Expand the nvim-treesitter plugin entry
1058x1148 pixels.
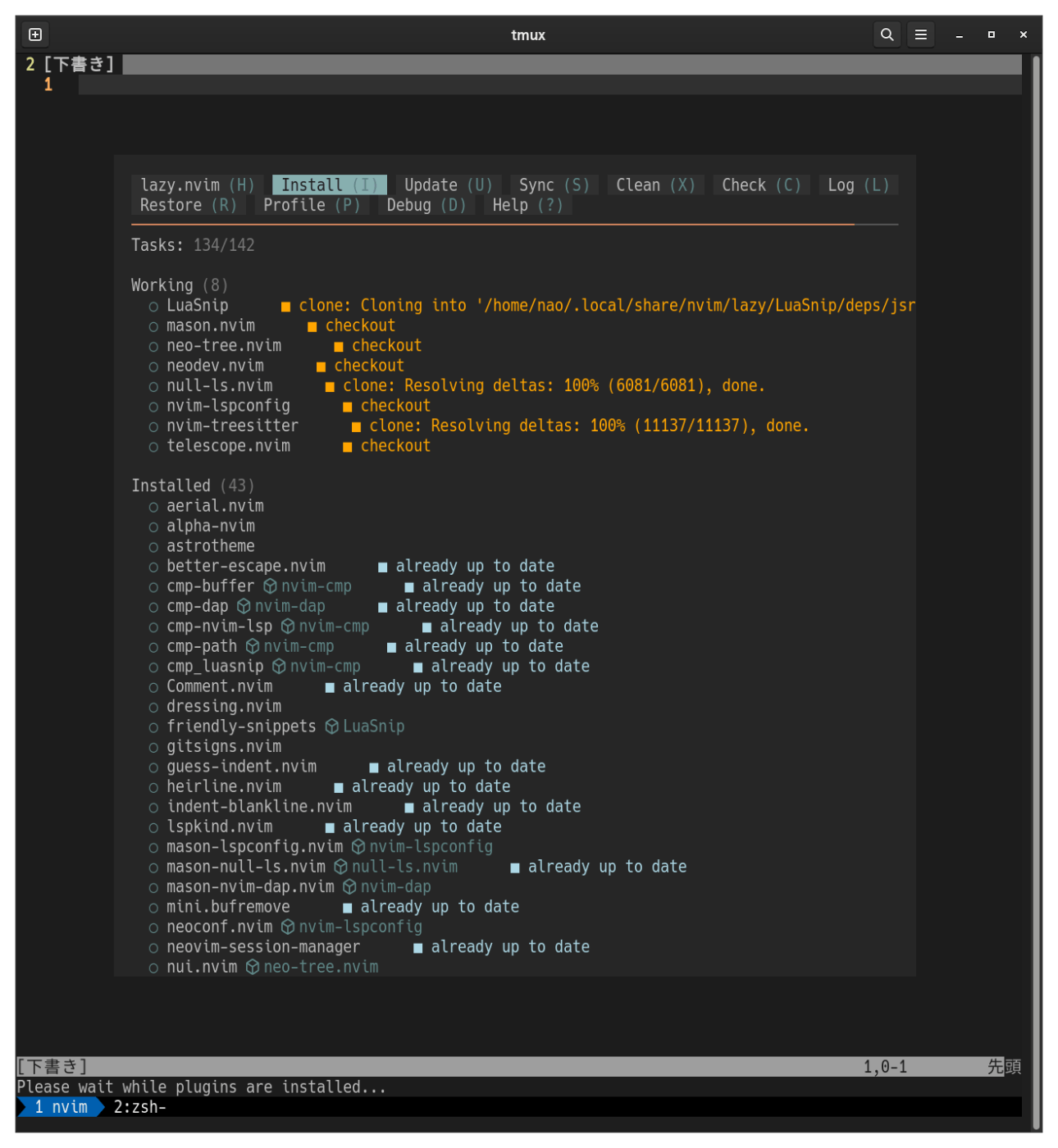233,426
